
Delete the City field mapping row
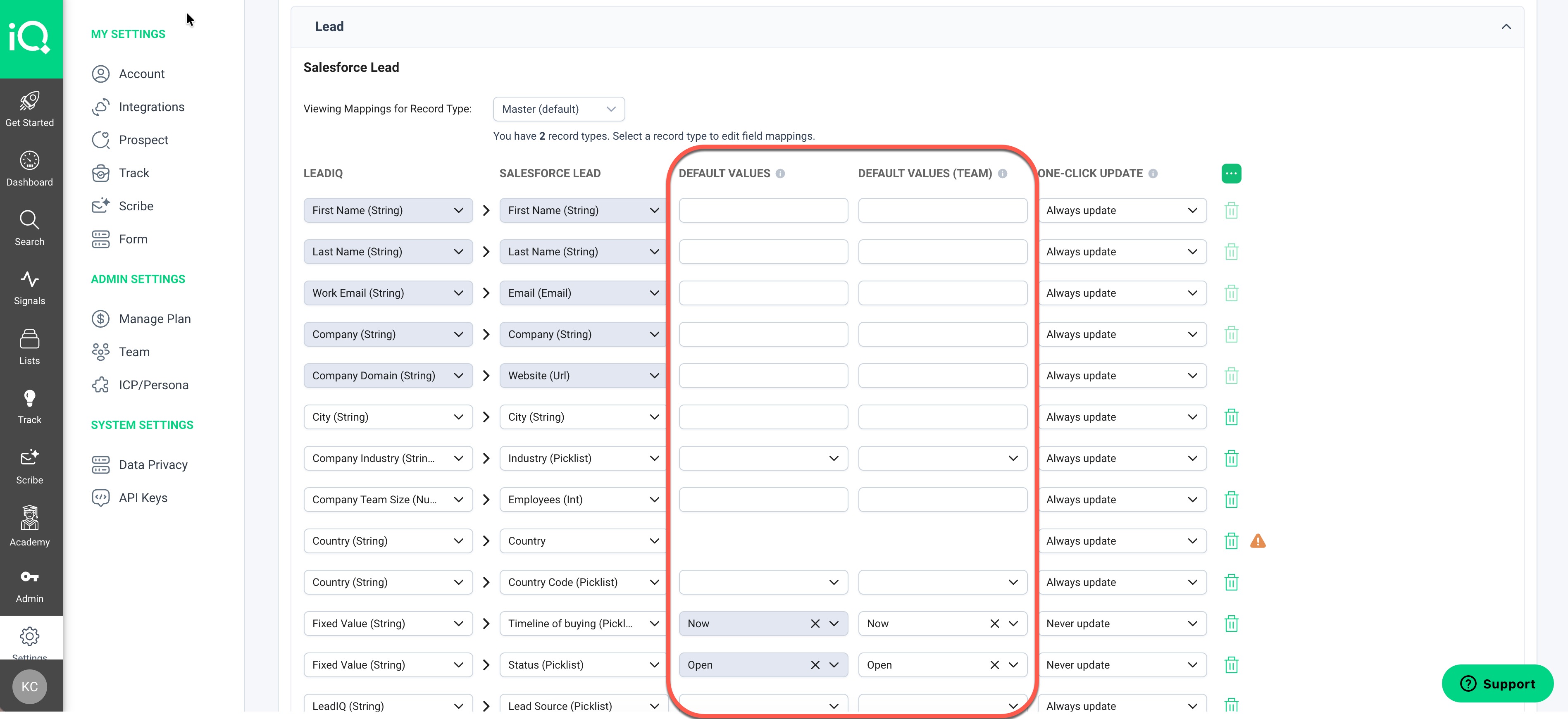1231,417
